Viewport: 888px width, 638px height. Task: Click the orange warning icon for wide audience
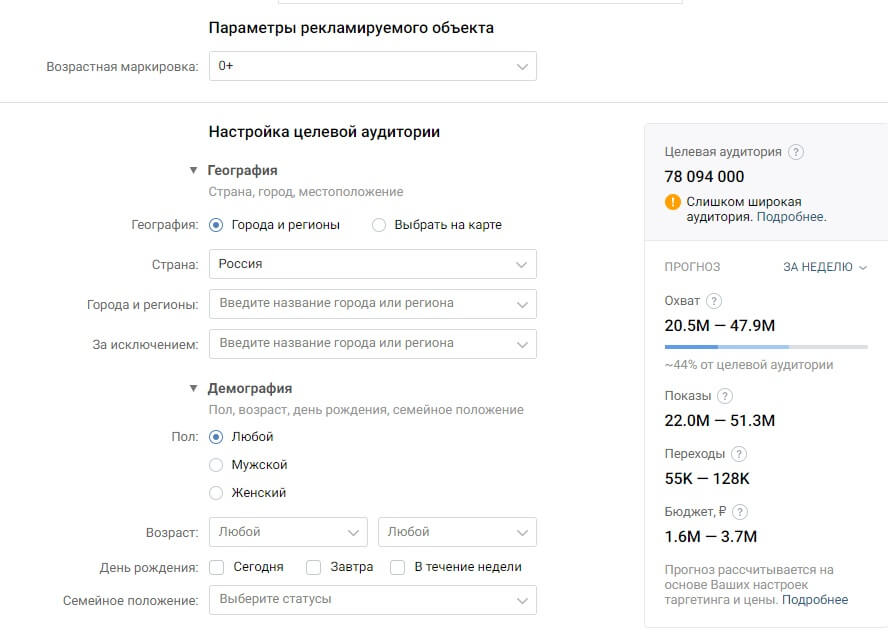click(x=673, y=202)
